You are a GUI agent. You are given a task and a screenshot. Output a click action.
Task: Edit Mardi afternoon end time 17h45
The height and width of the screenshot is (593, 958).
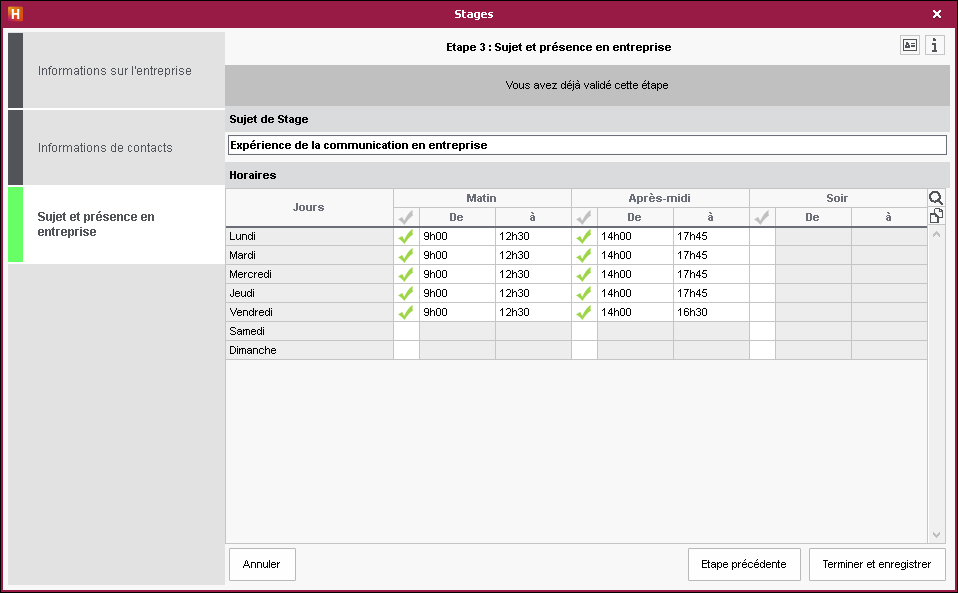coord(711,255)
